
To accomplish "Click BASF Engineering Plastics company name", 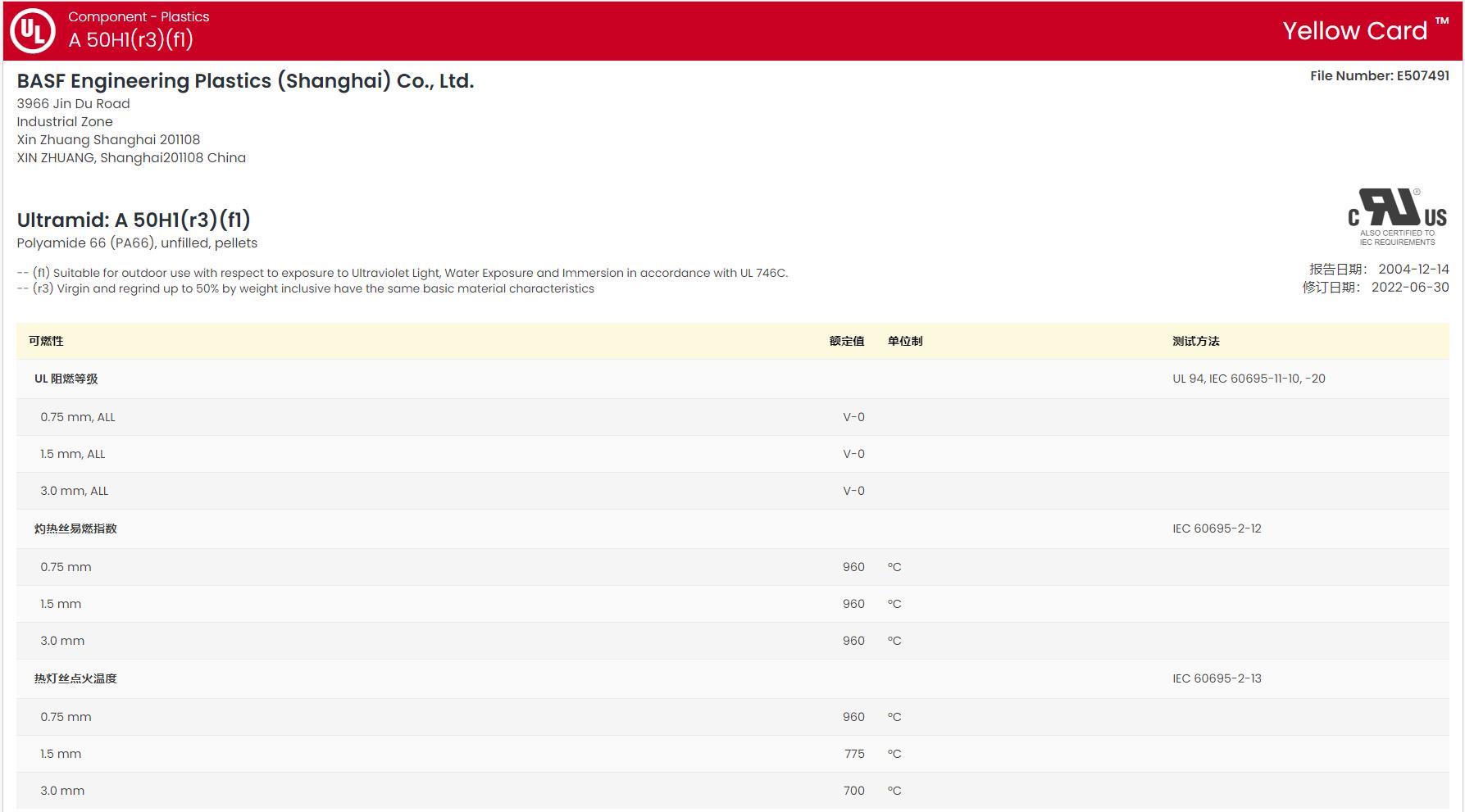I will (245, 81).
